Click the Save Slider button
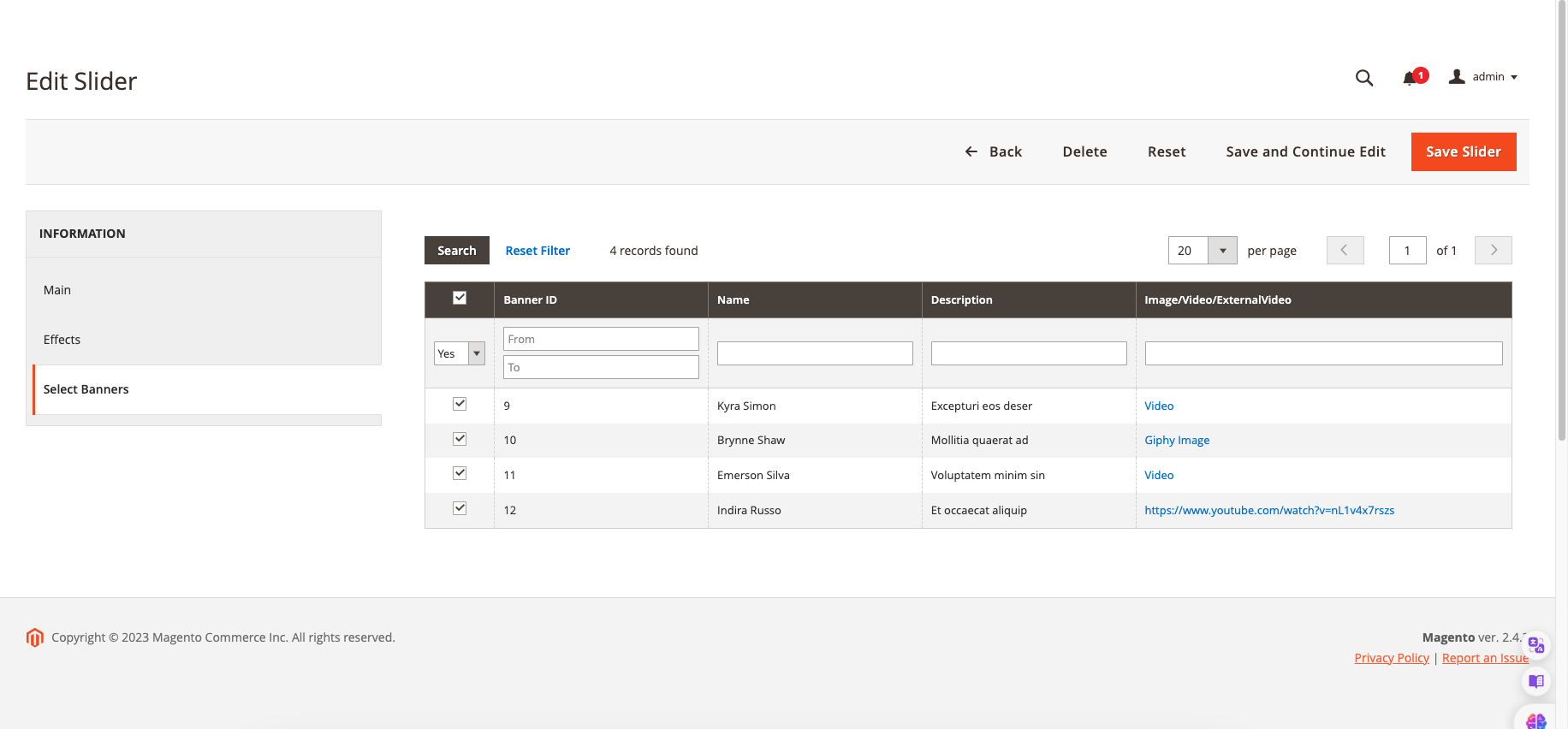Screen dimensions: 1568x729 click(1464, 151)
